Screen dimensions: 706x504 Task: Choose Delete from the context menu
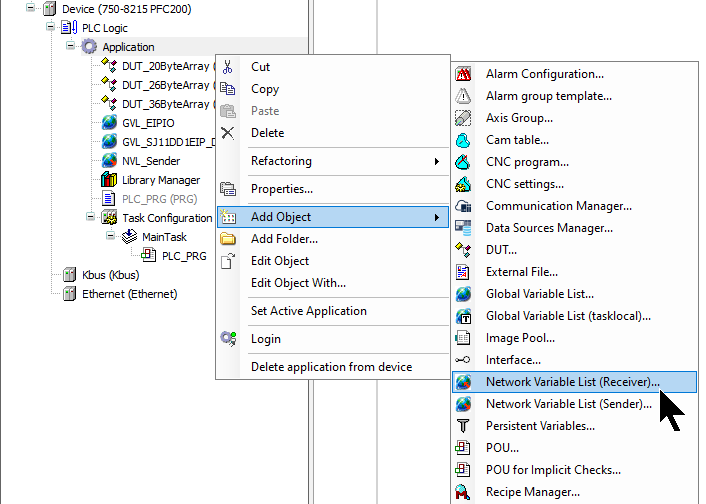coord(333,133)
